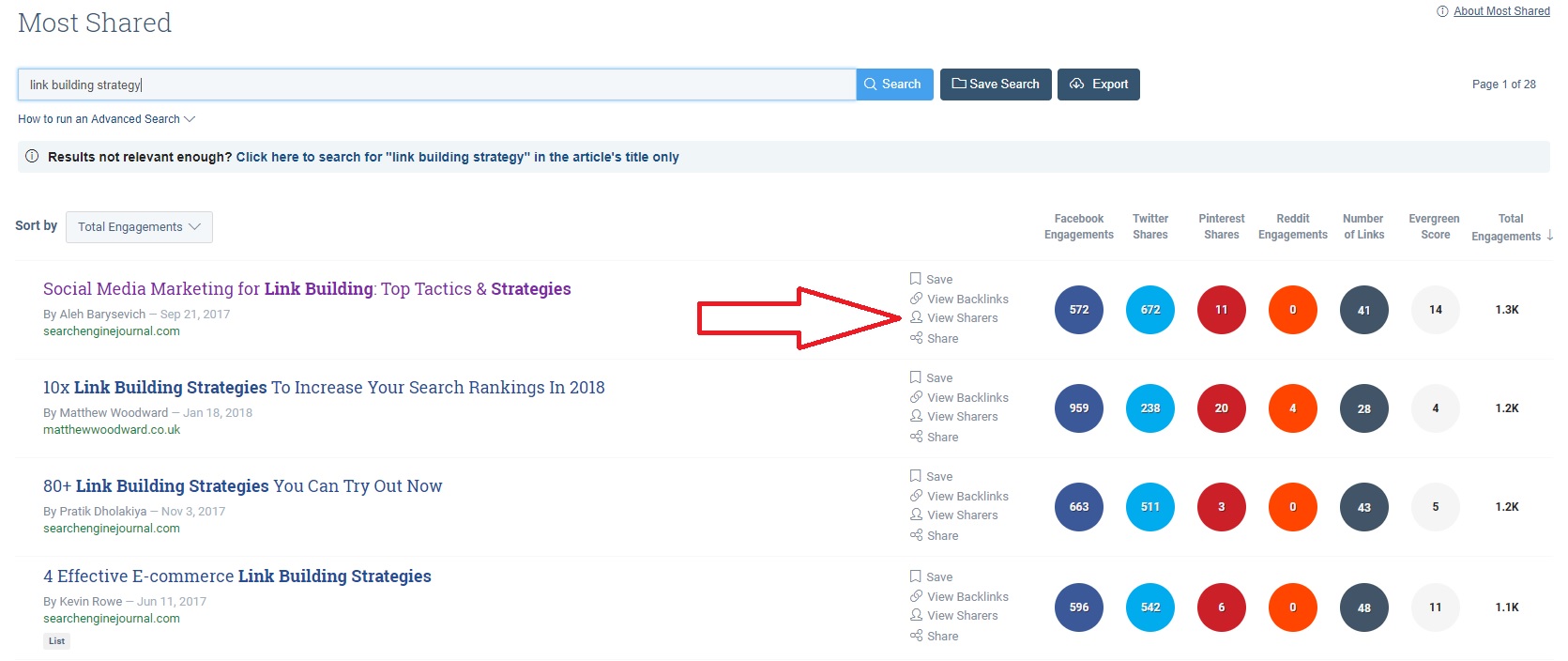This screenshot has width=1568, height=661.
Task: Sort by Reddit Engagements column header
Action: (1293, 227)
